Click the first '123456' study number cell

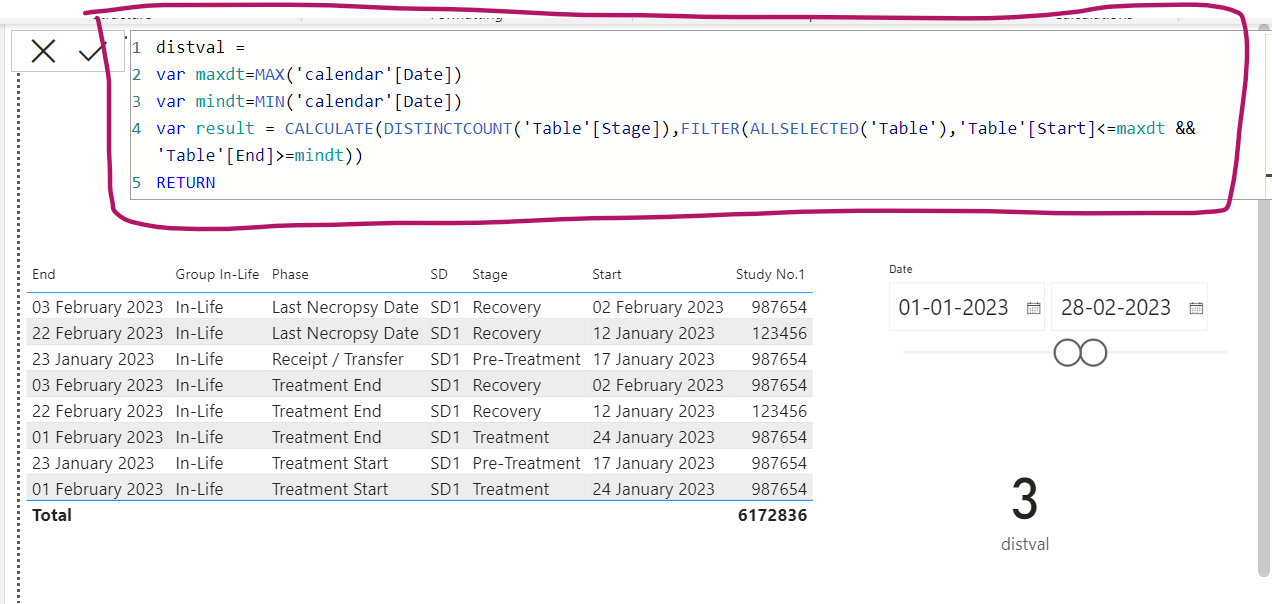coord(779,333)
